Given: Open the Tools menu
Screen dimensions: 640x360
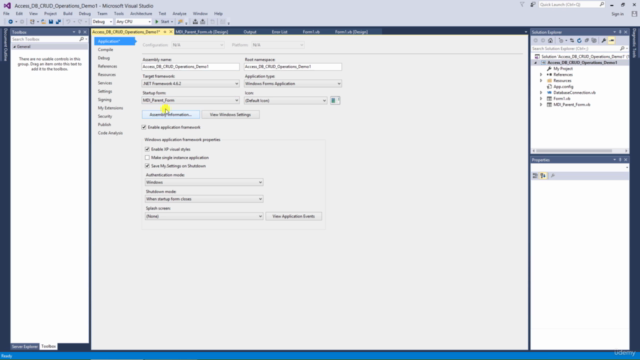Looking at the screenshot, I should 118,13.
